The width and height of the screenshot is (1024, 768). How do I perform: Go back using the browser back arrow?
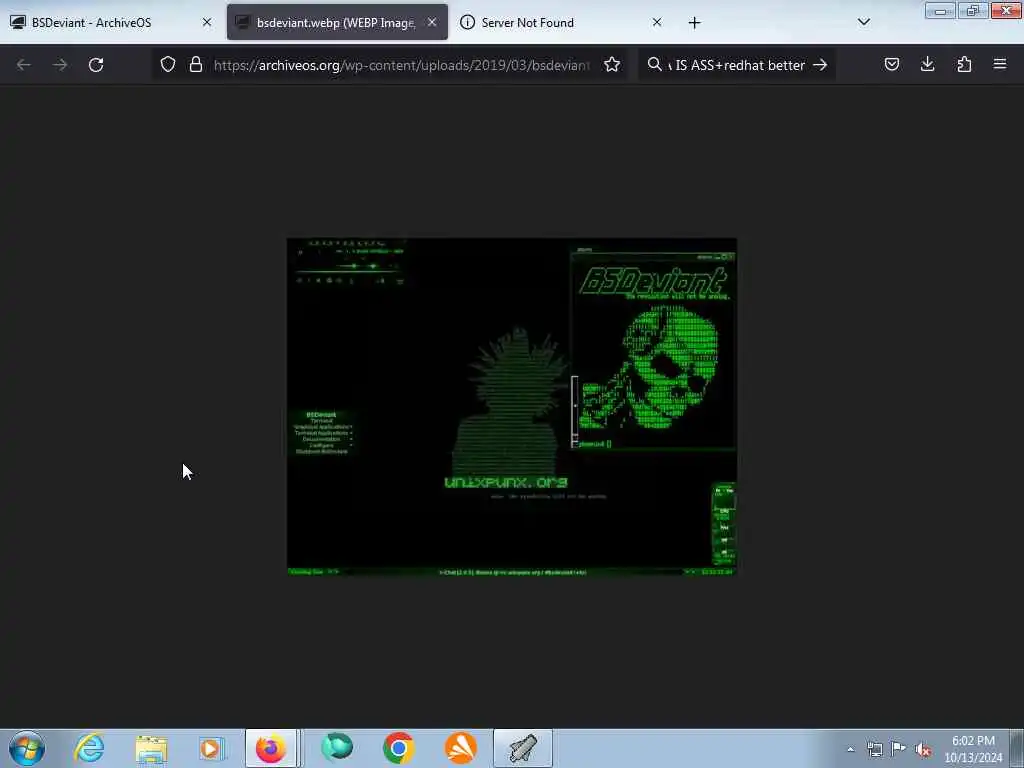(24, 65)
